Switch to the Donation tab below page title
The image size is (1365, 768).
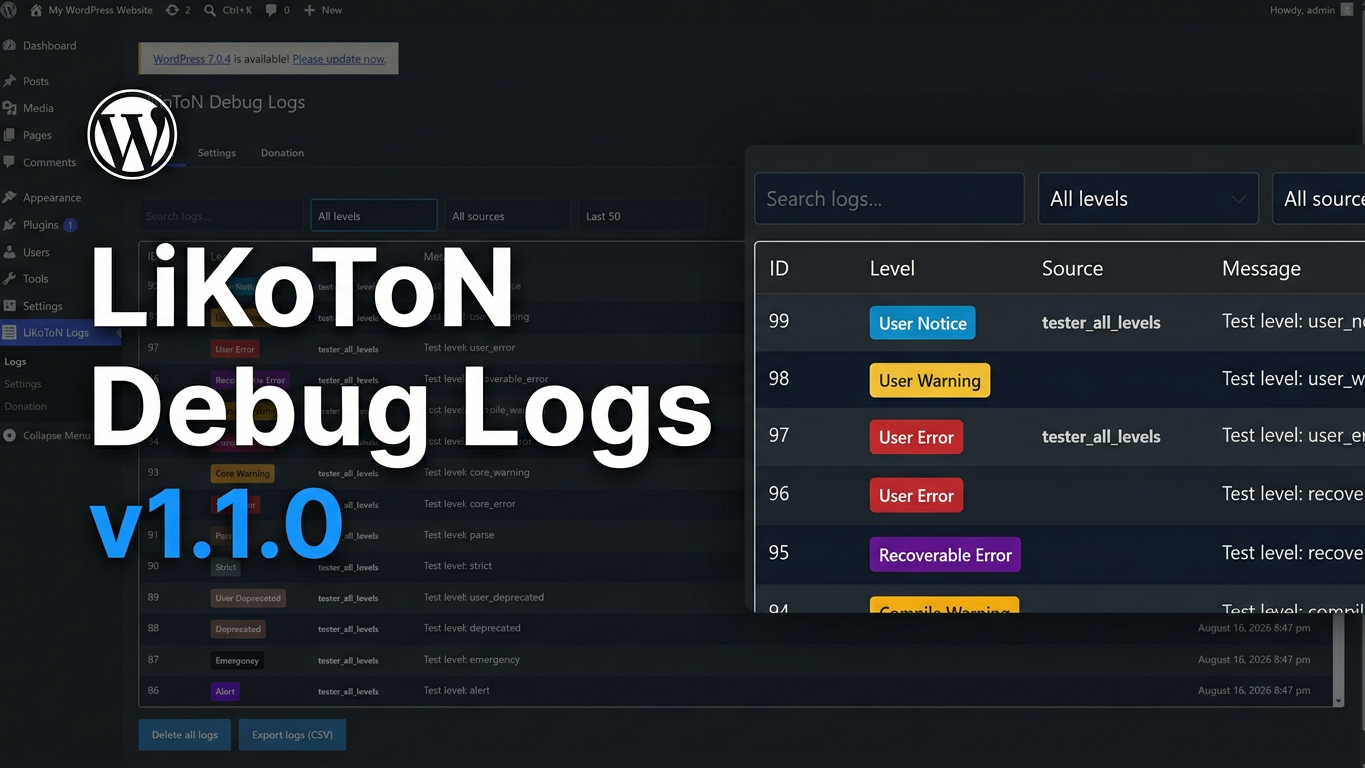[x=282, y=153]
